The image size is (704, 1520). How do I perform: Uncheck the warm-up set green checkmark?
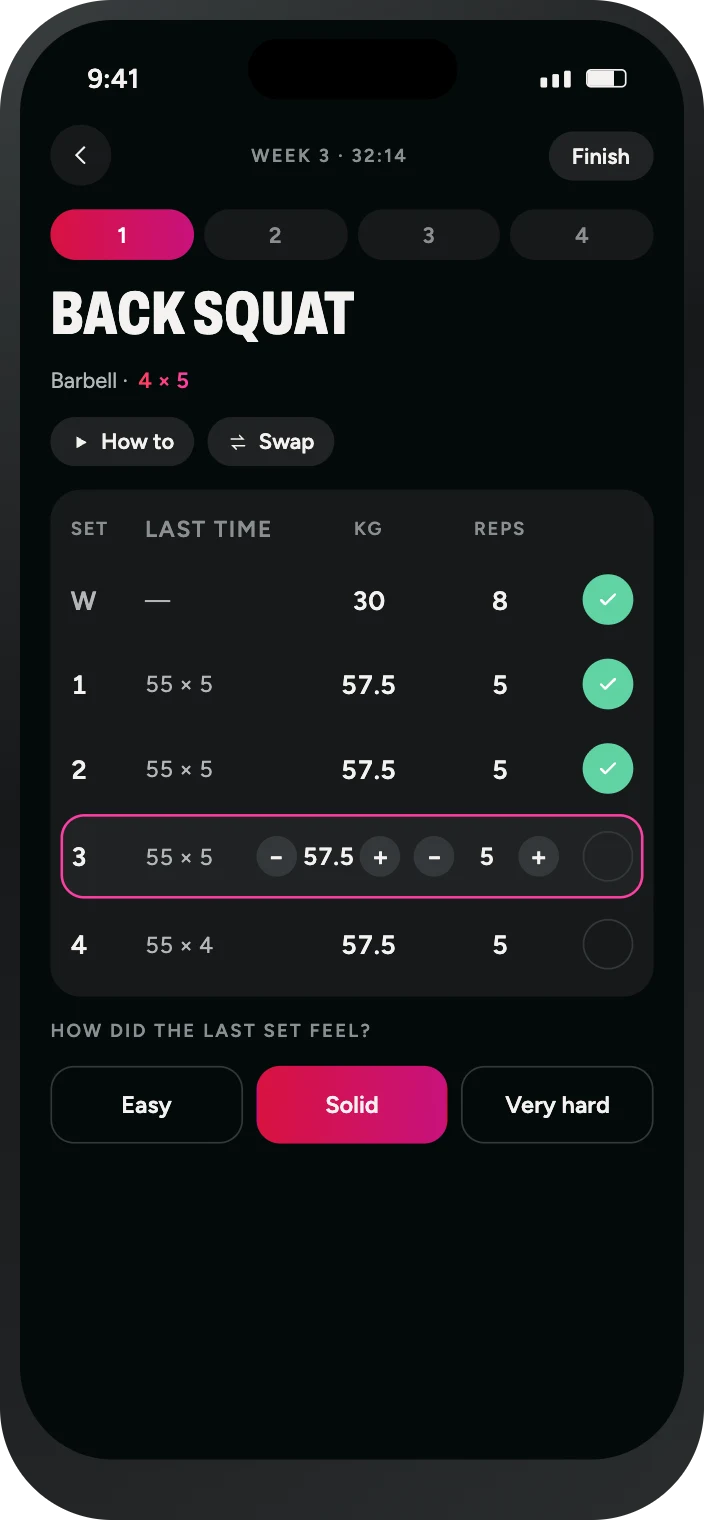click(608, 600)
